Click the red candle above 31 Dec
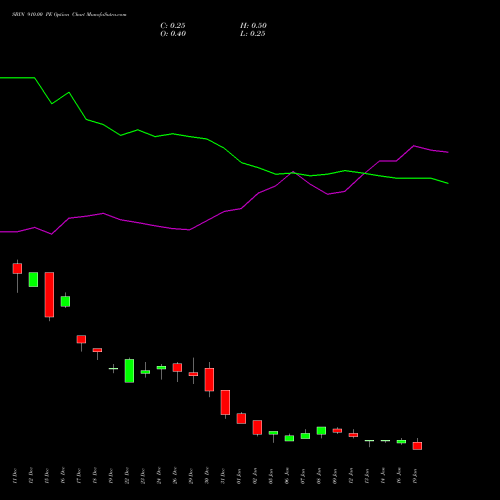The height and width of the screenshot is (500, 500). click(225, 402)
